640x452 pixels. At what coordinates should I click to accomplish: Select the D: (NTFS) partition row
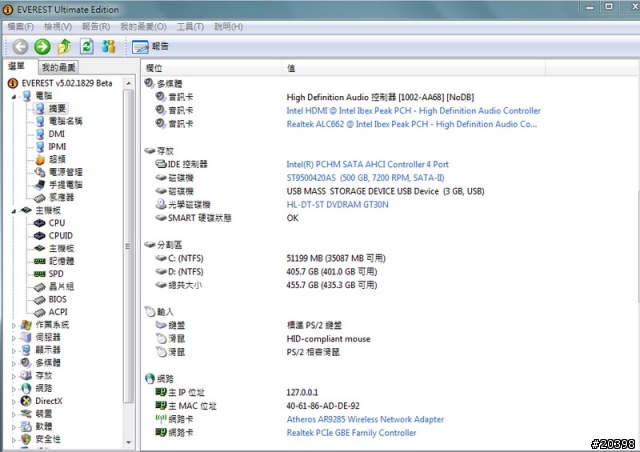[x=266, y=272]
